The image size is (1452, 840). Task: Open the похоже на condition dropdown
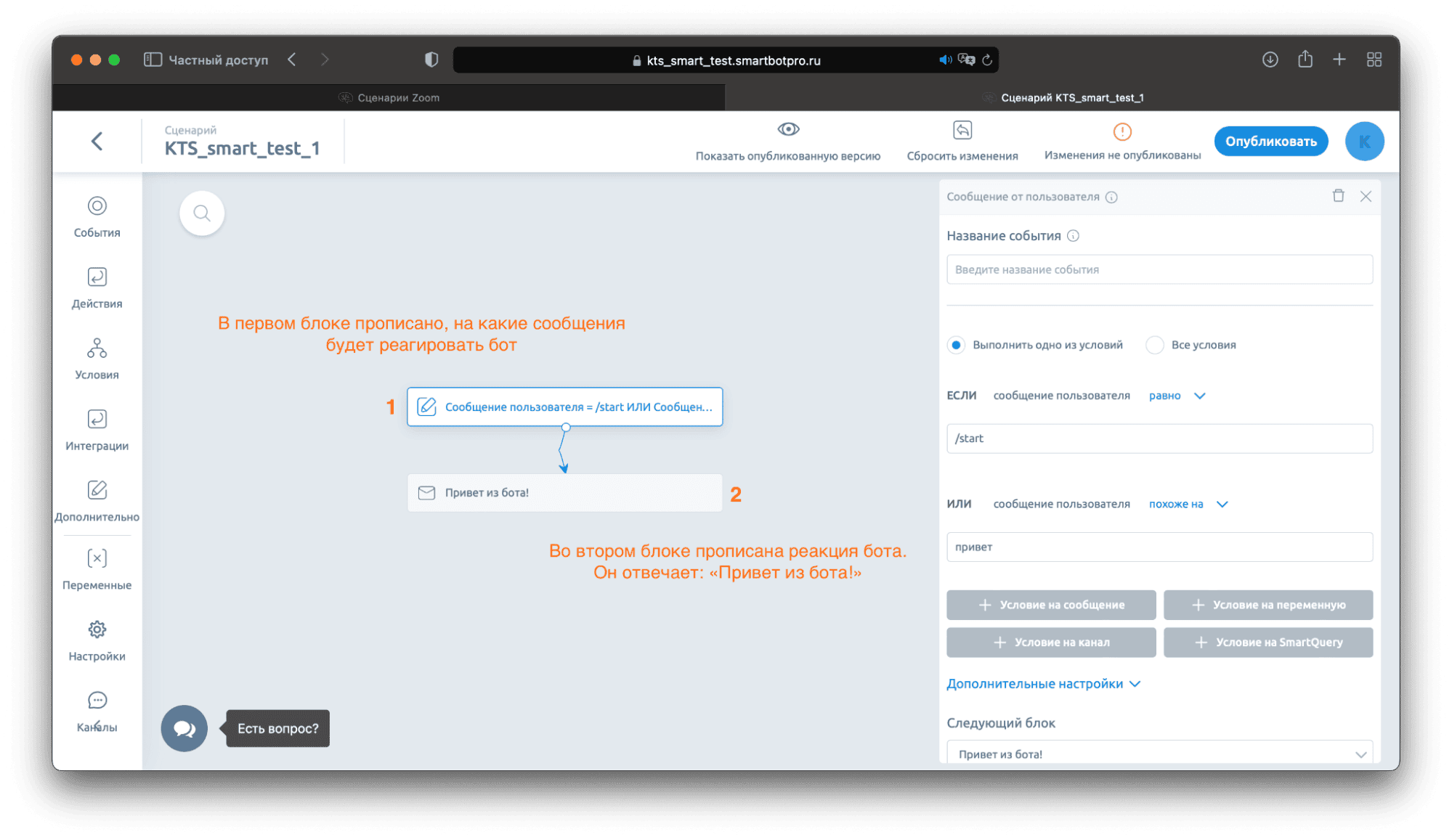(1188, 504)
